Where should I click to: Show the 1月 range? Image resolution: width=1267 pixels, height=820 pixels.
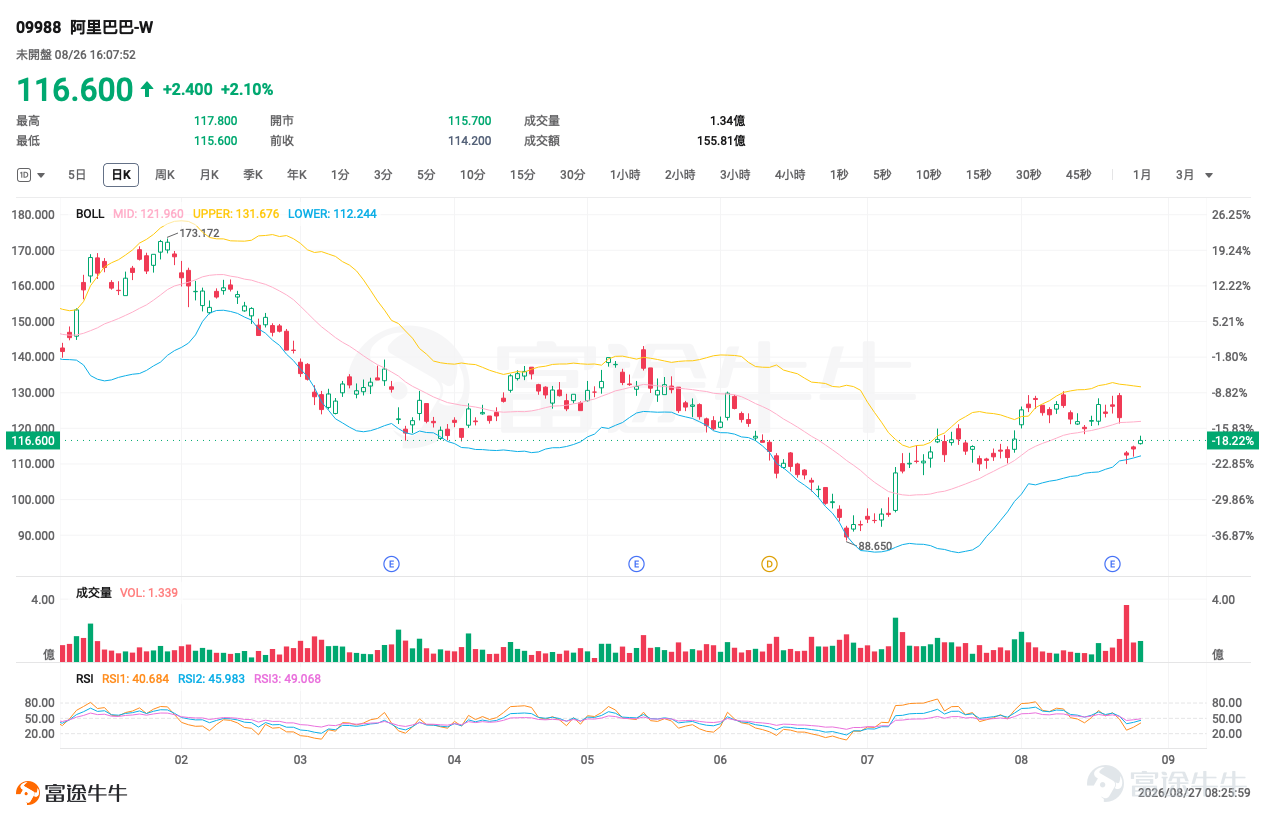1142,175
